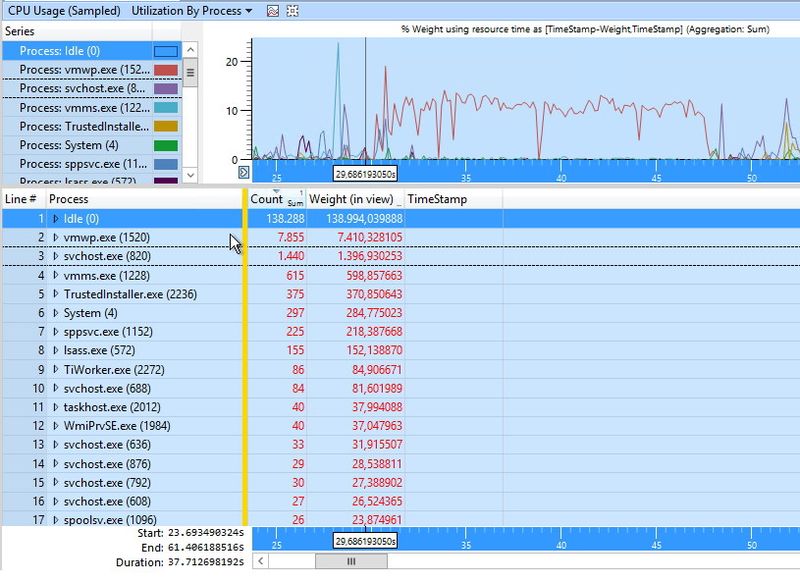Sort by the Count column header
Image resolution: width=800 pixels, height=582 pixels.
pyautogui.click(x=277, y=199)
